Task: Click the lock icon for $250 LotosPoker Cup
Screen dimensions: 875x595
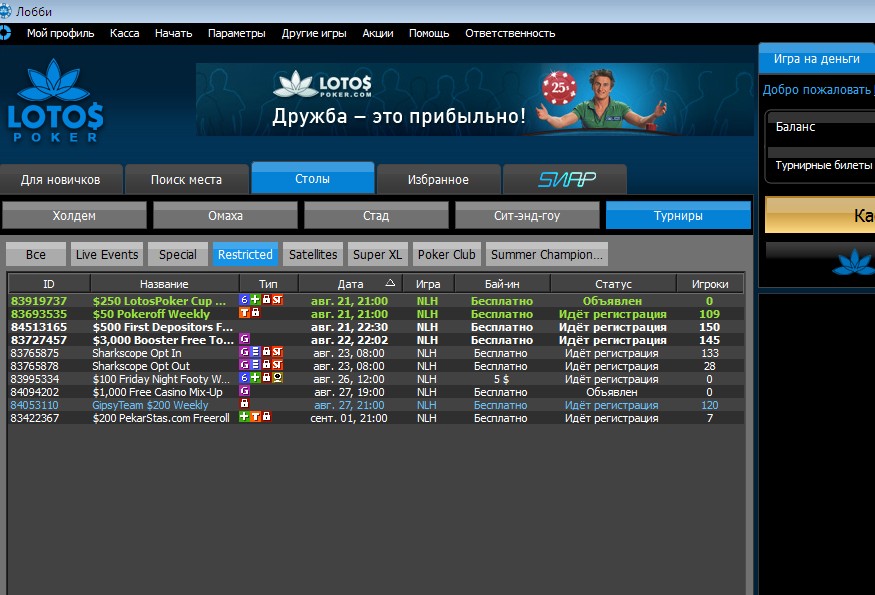Action: (x=266, y=300)
